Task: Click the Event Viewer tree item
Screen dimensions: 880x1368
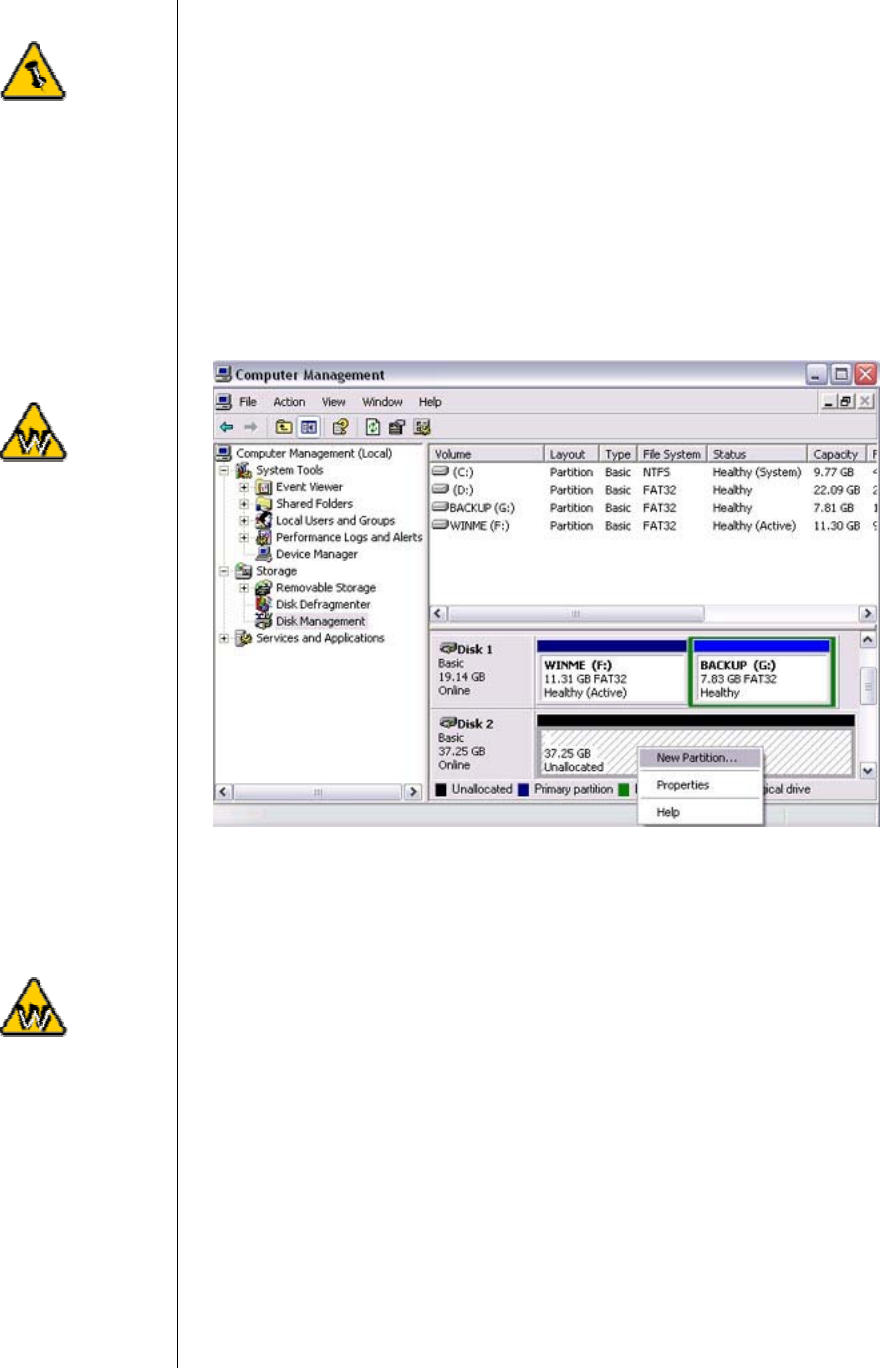Action: (x=308, y=487)
